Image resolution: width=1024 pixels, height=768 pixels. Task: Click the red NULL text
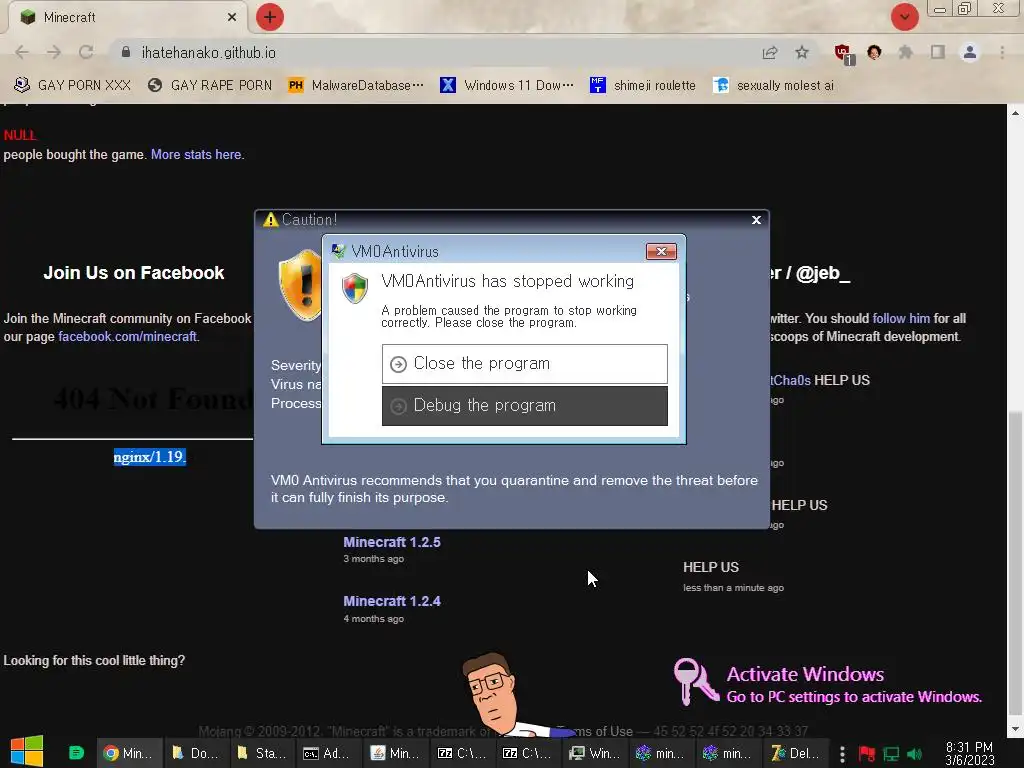[x=20, y=135]
